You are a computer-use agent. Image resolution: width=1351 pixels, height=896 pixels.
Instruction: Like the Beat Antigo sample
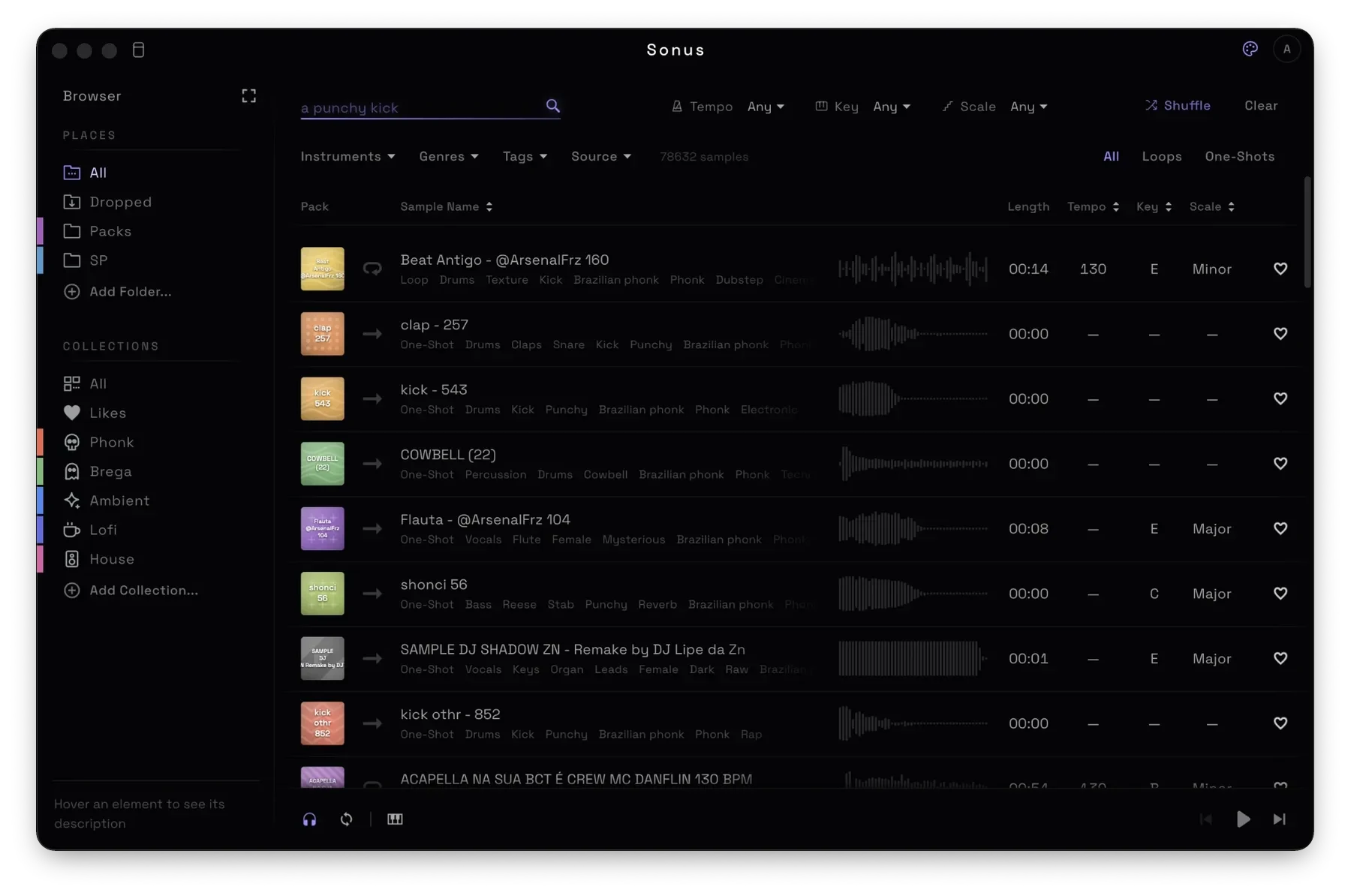click(1280, 269)
